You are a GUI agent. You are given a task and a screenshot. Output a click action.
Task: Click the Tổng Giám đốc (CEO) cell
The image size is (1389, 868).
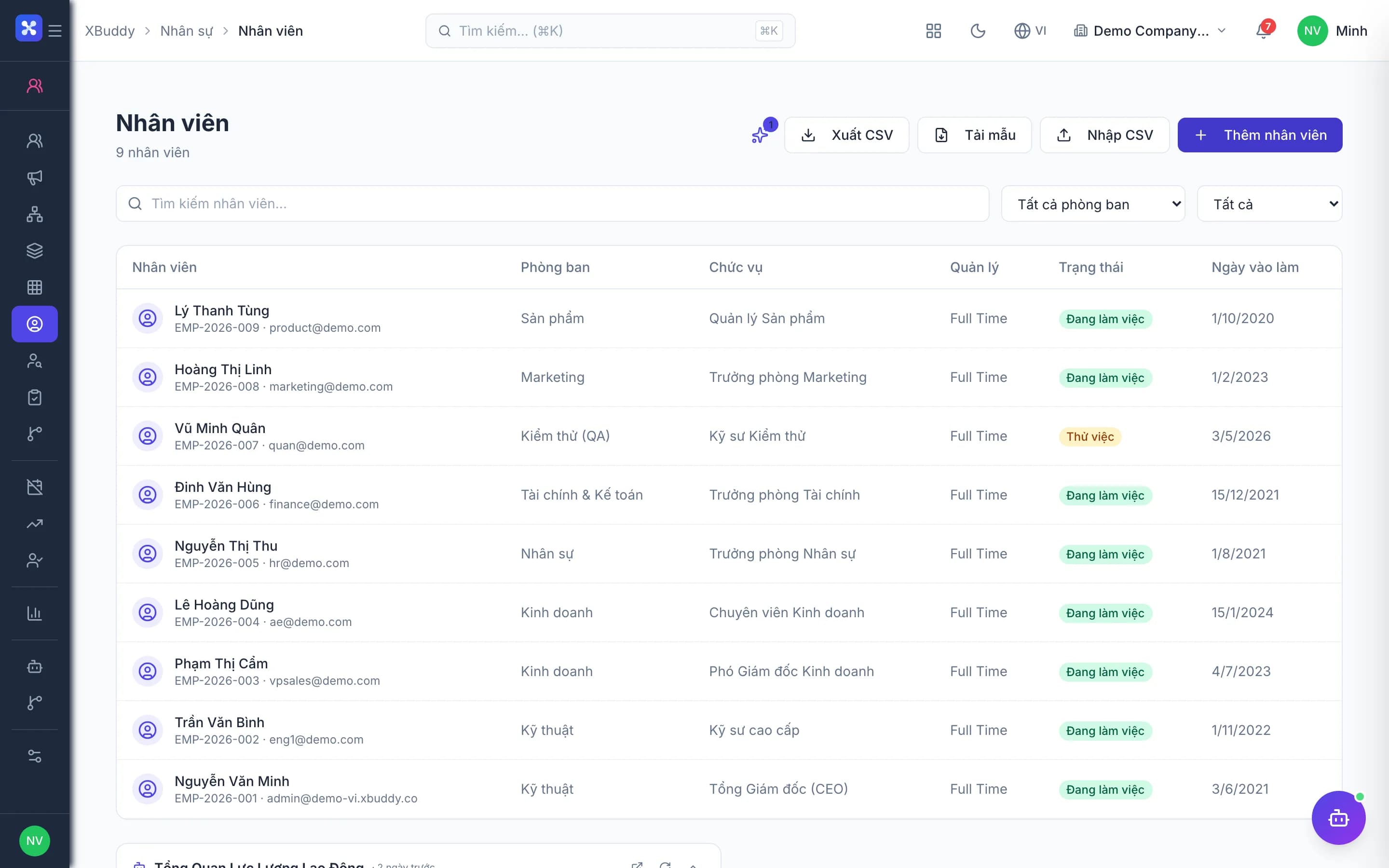[x=778, y=789]
